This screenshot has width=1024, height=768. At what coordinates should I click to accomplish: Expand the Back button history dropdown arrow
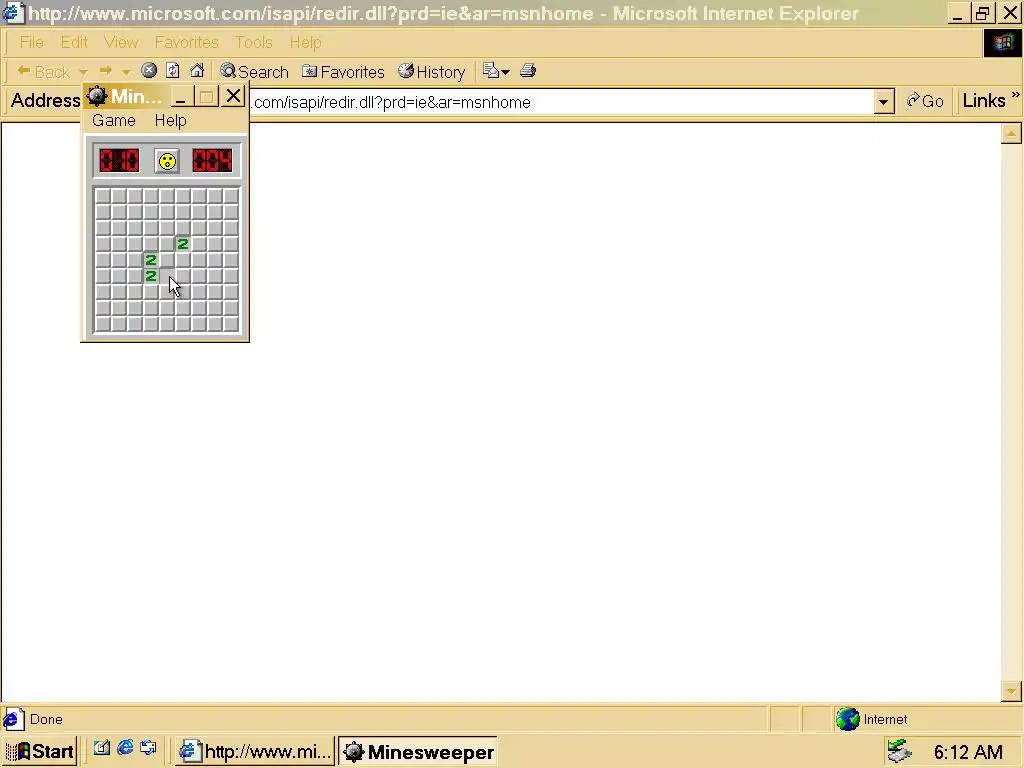(83, 71)
